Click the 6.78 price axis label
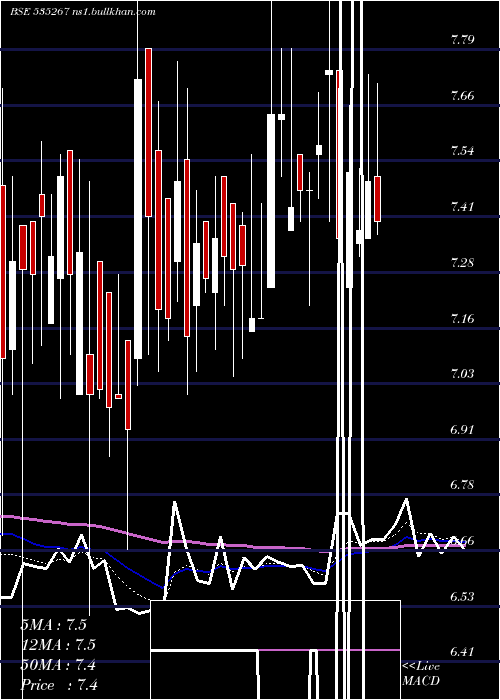 (x=462, y=484)
